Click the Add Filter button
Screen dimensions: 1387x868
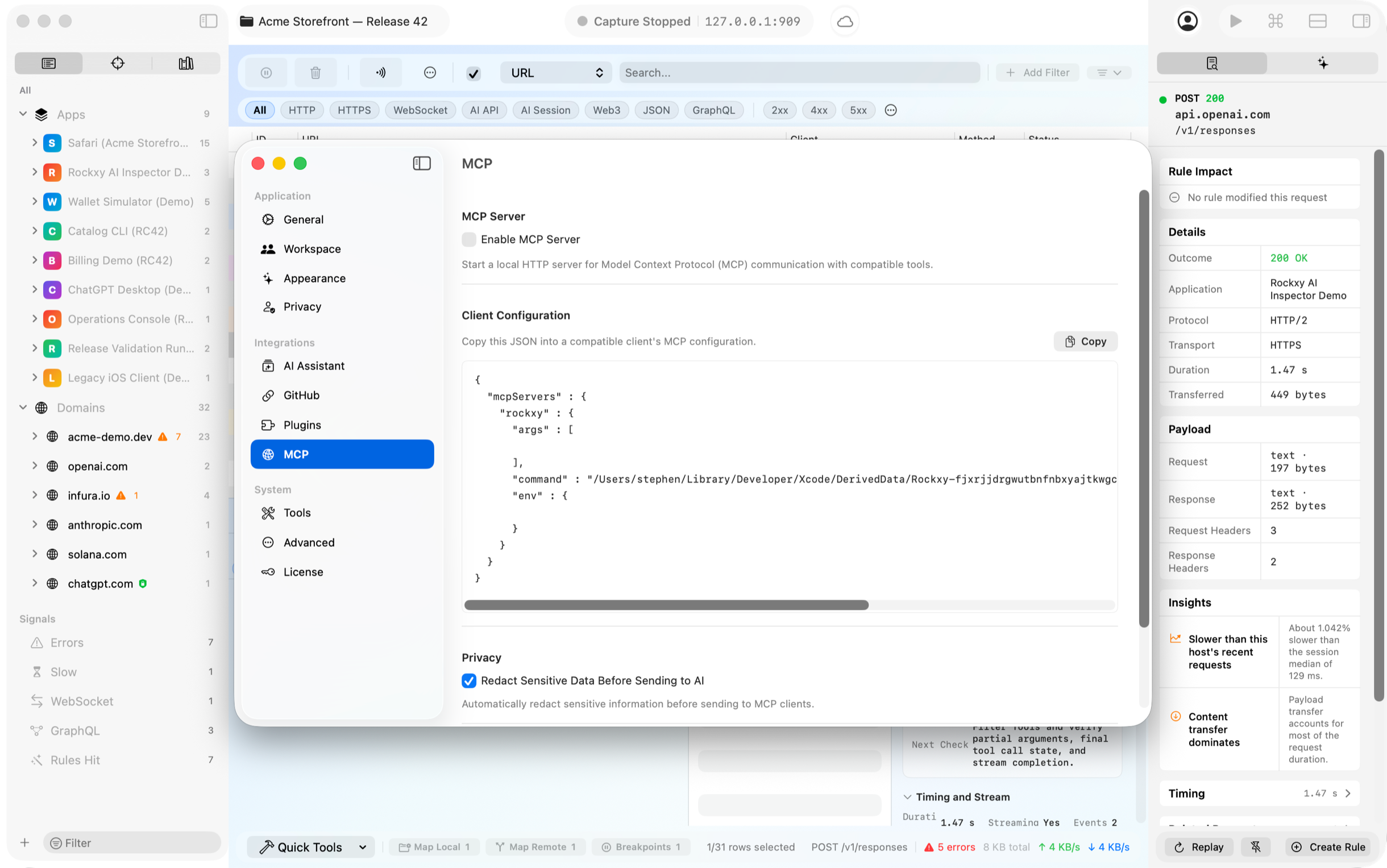point(1037,73)
